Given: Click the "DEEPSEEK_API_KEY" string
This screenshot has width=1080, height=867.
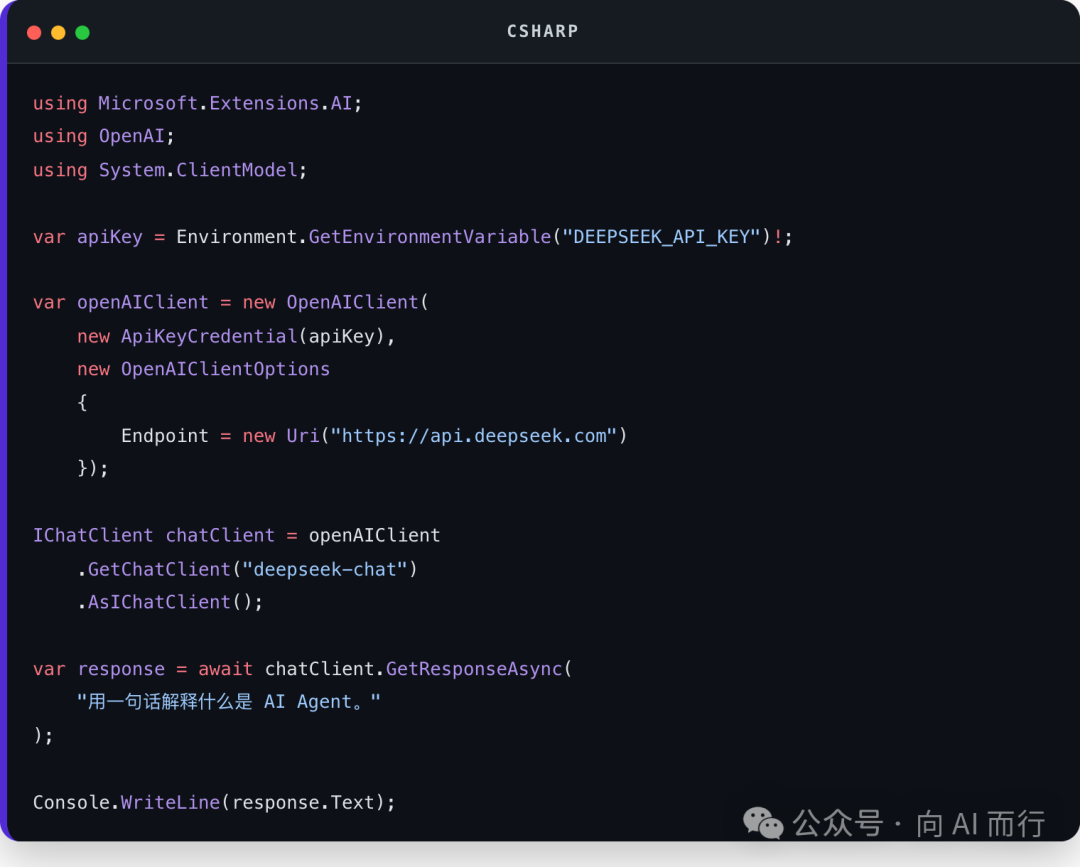Looking at the screenshot, I should pyautogui.click(x=661, y=237).
